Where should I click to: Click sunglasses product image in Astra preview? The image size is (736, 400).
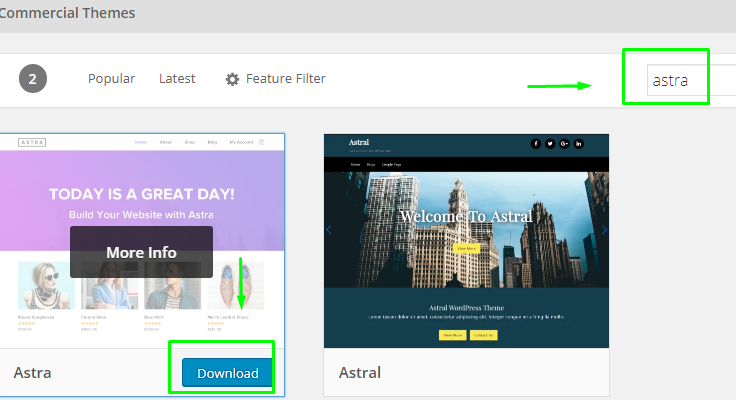tap(46, 285)
